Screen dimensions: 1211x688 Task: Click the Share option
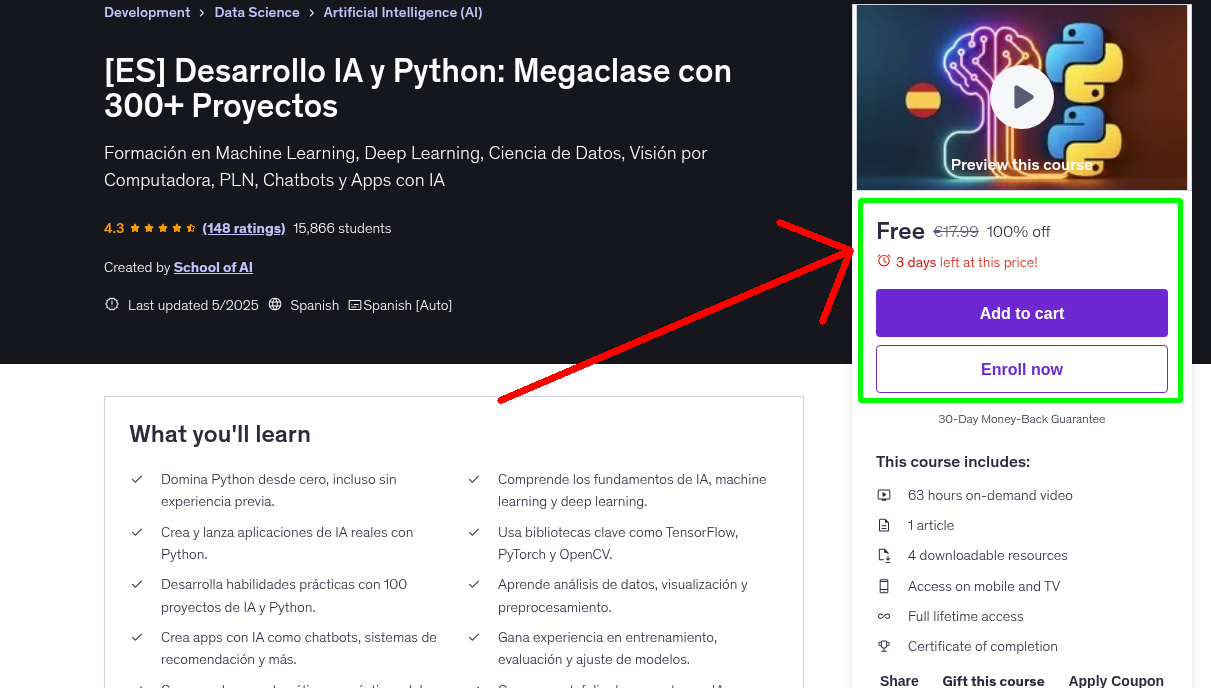coord(898,679)
